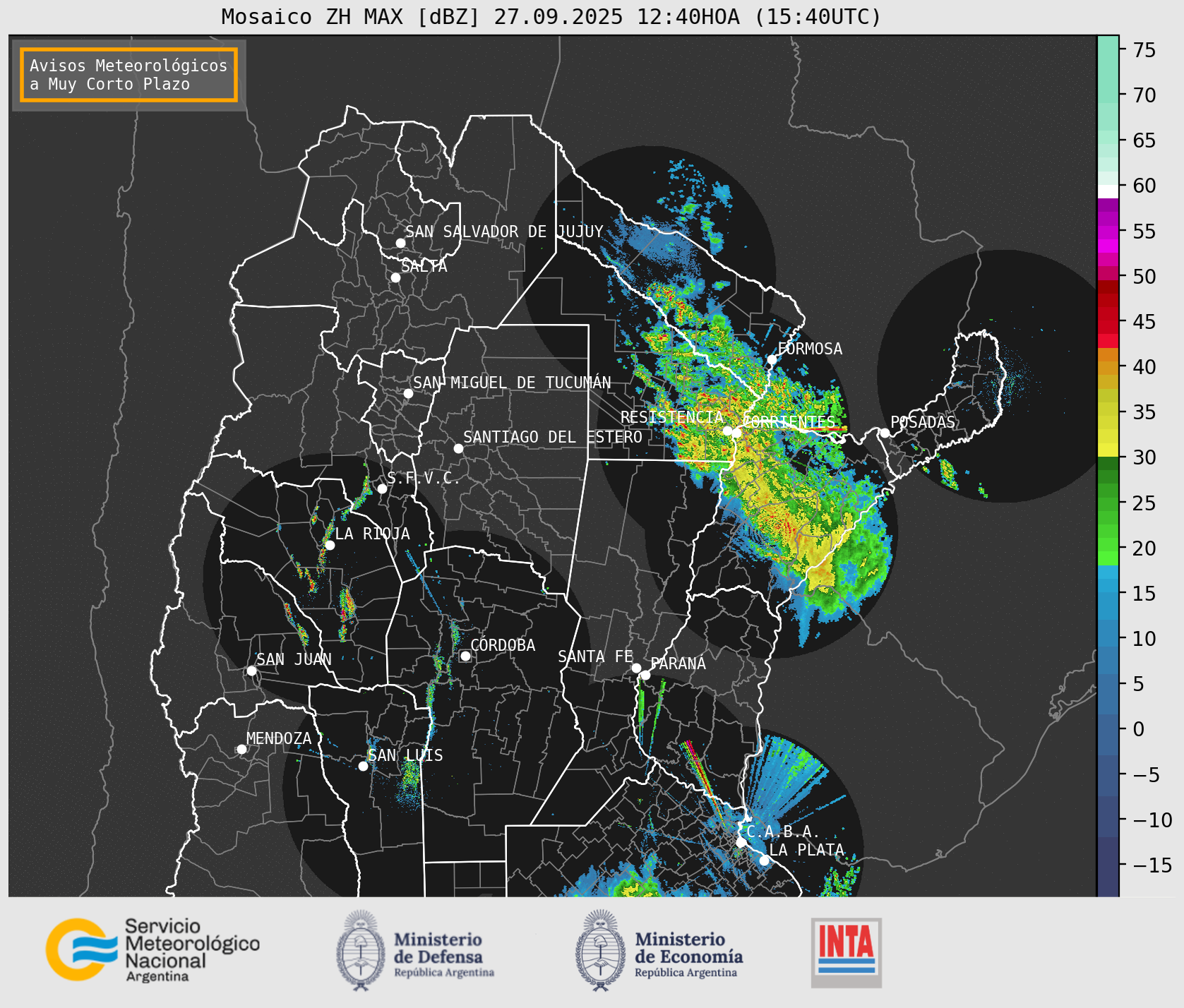Select the S.F.V.C. city marker dot
The width and height of the screenshot is (1184, 1008).
382,488
